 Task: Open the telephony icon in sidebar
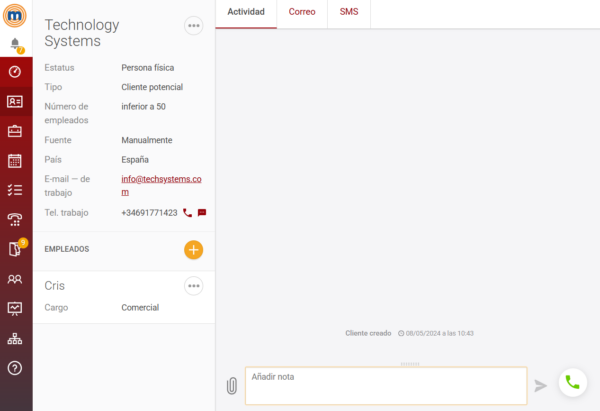[15, 219]
